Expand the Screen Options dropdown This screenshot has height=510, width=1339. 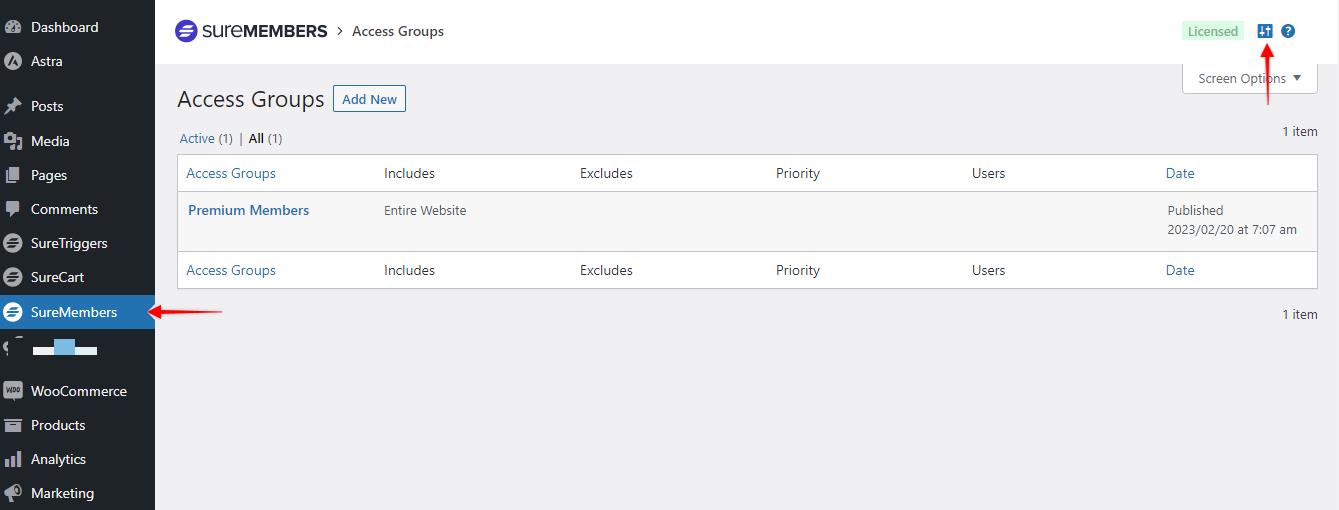pyautogui.click(x=1249, y=78)
